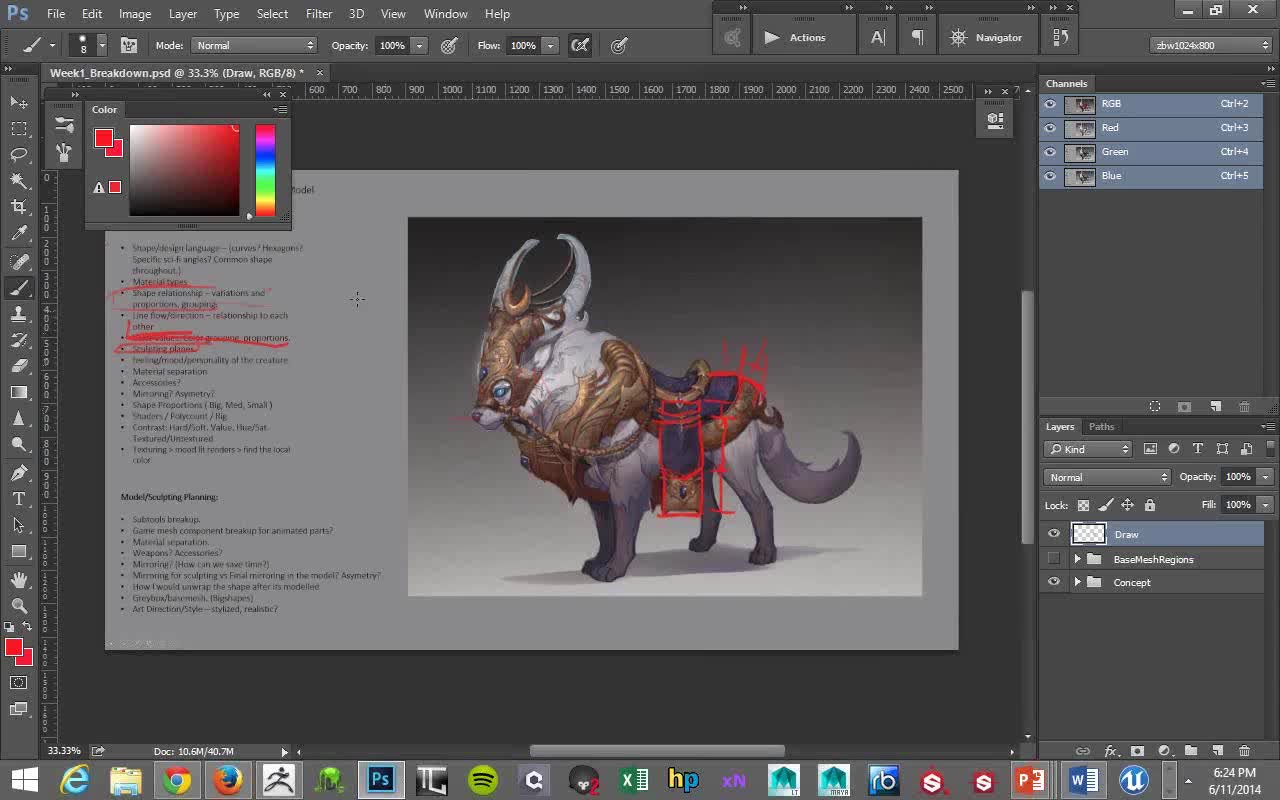1280x800 pixels.
Task: Open the brush blending Mode dropdown
Action: pyautogui.click(x=254, y=45)
